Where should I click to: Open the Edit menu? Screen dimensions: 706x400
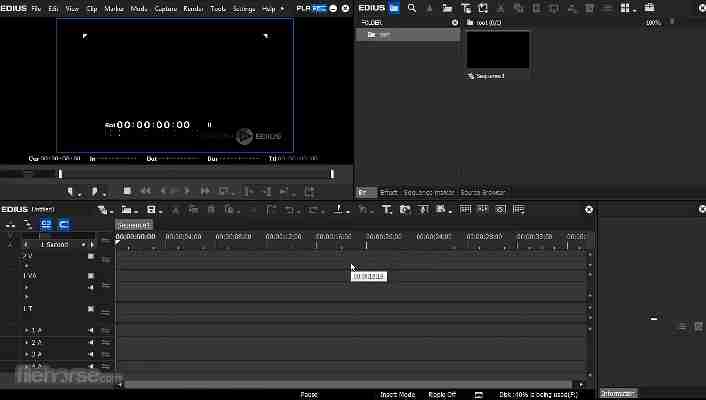[x=53, y=9]
